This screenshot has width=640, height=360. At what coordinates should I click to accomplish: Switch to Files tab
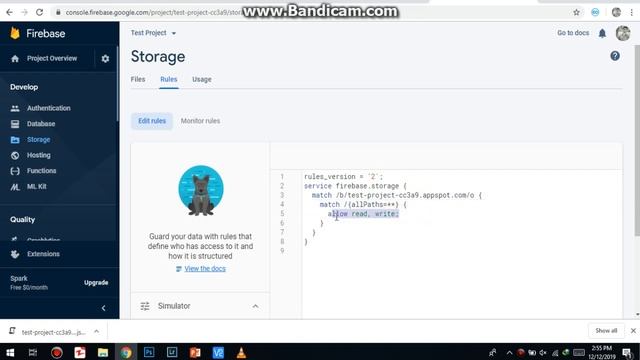point(138,79)
